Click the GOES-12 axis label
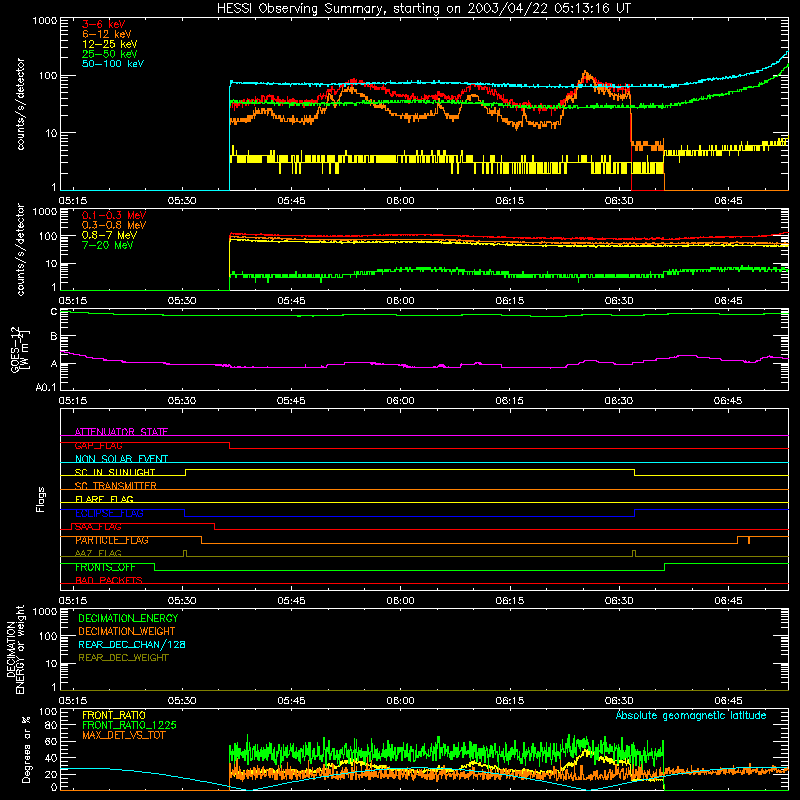 (x=20, y=349)
